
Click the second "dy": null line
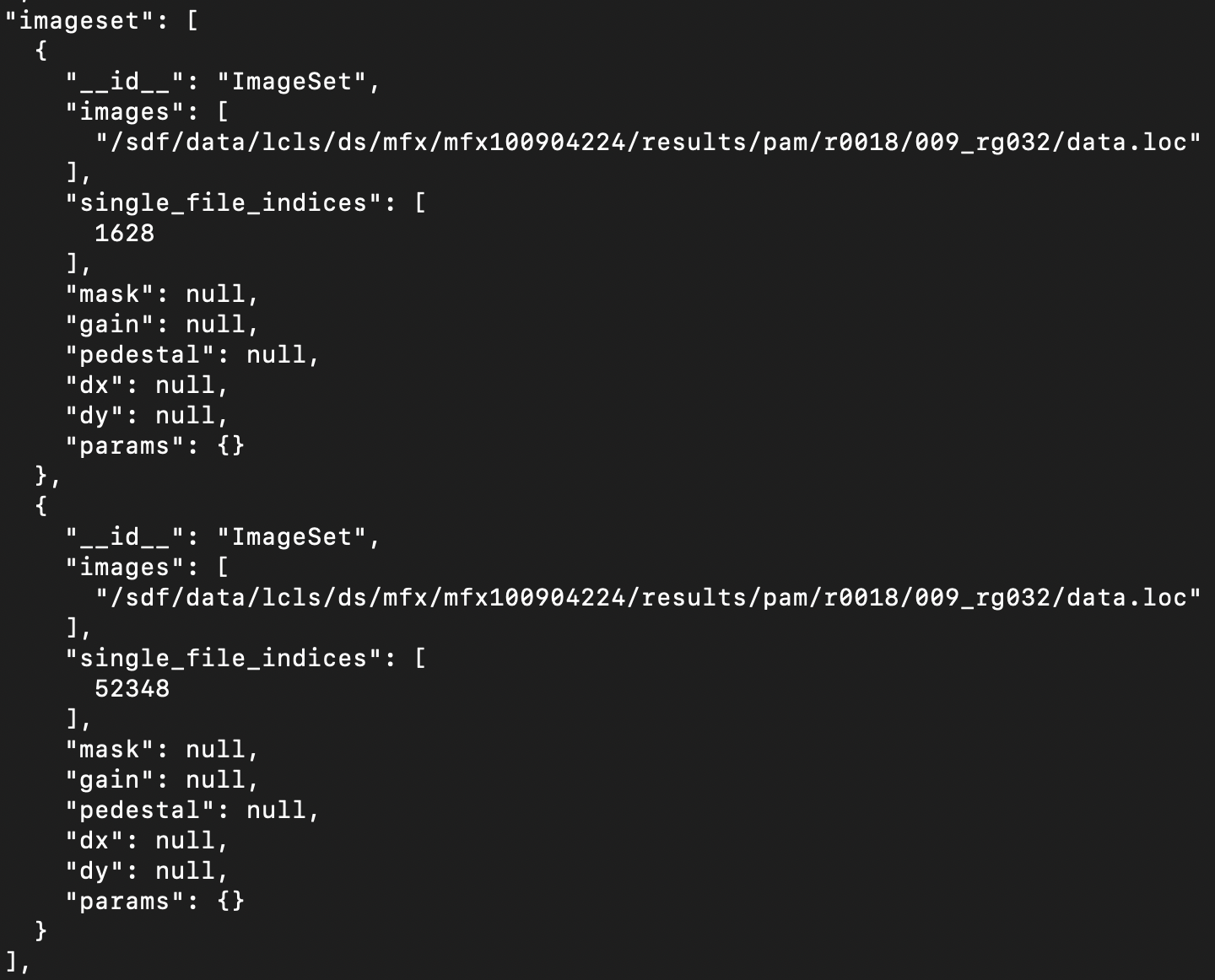pos(147,870)
